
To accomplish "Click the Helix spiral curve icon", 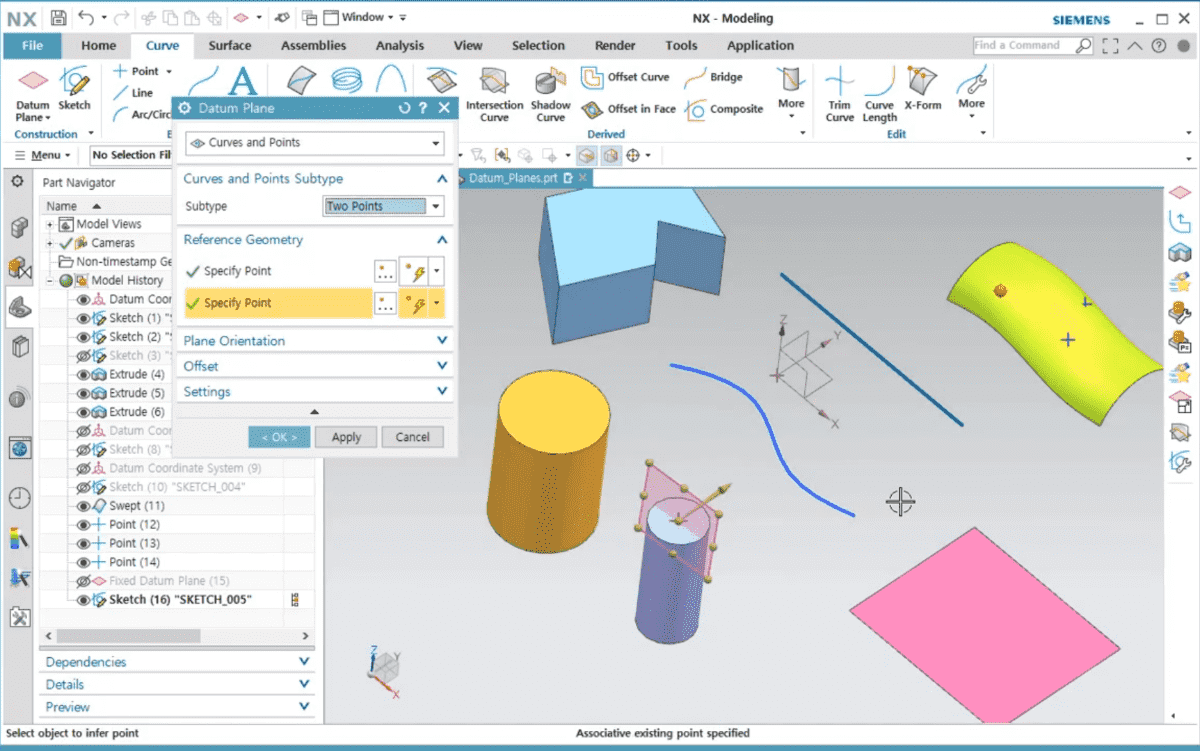I will point(347,81).
